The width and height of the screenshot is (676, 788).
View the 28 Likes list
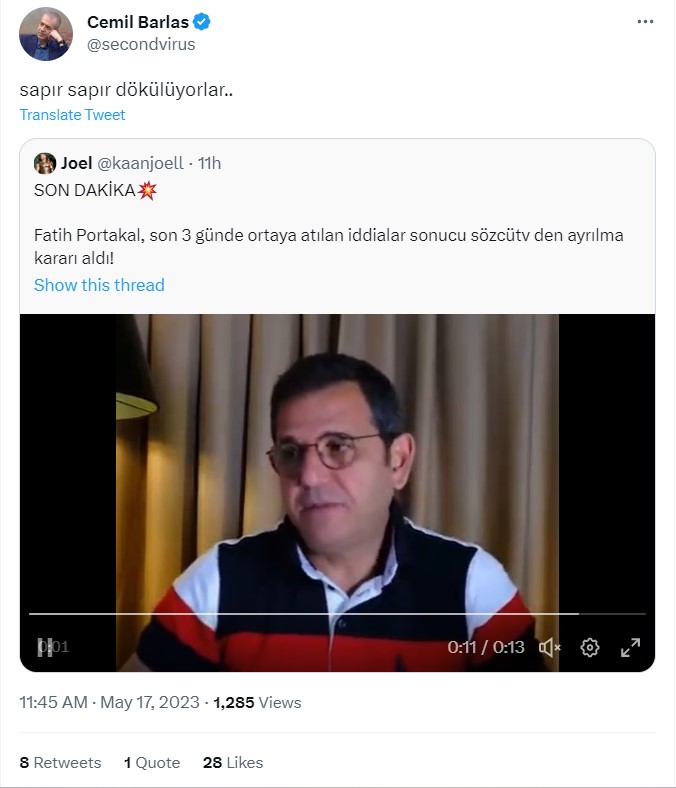pyautogui.click(x=233, y=762)
